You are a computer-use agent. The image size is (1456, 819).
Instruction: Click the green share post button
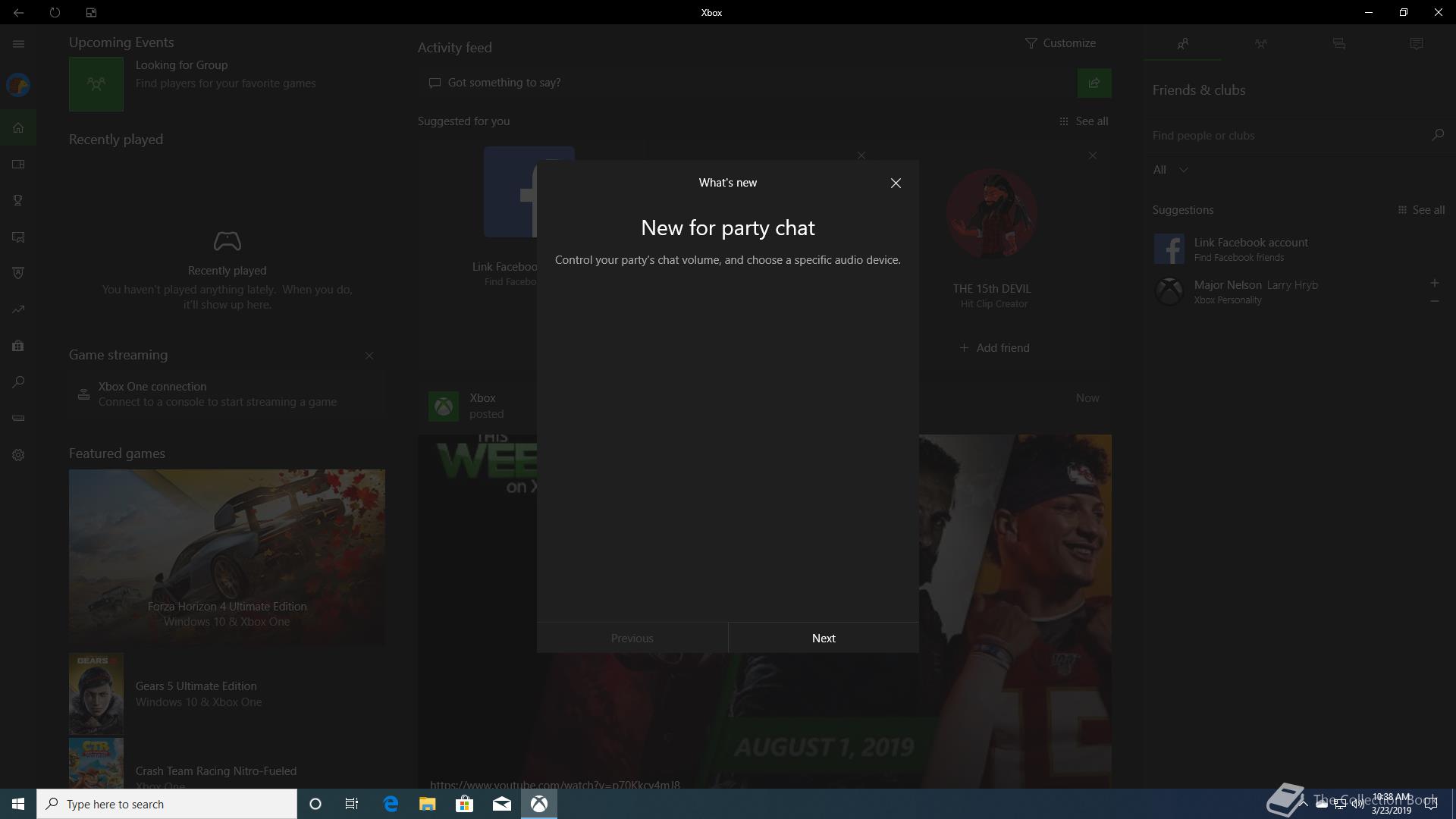(x=1094, y=83)
